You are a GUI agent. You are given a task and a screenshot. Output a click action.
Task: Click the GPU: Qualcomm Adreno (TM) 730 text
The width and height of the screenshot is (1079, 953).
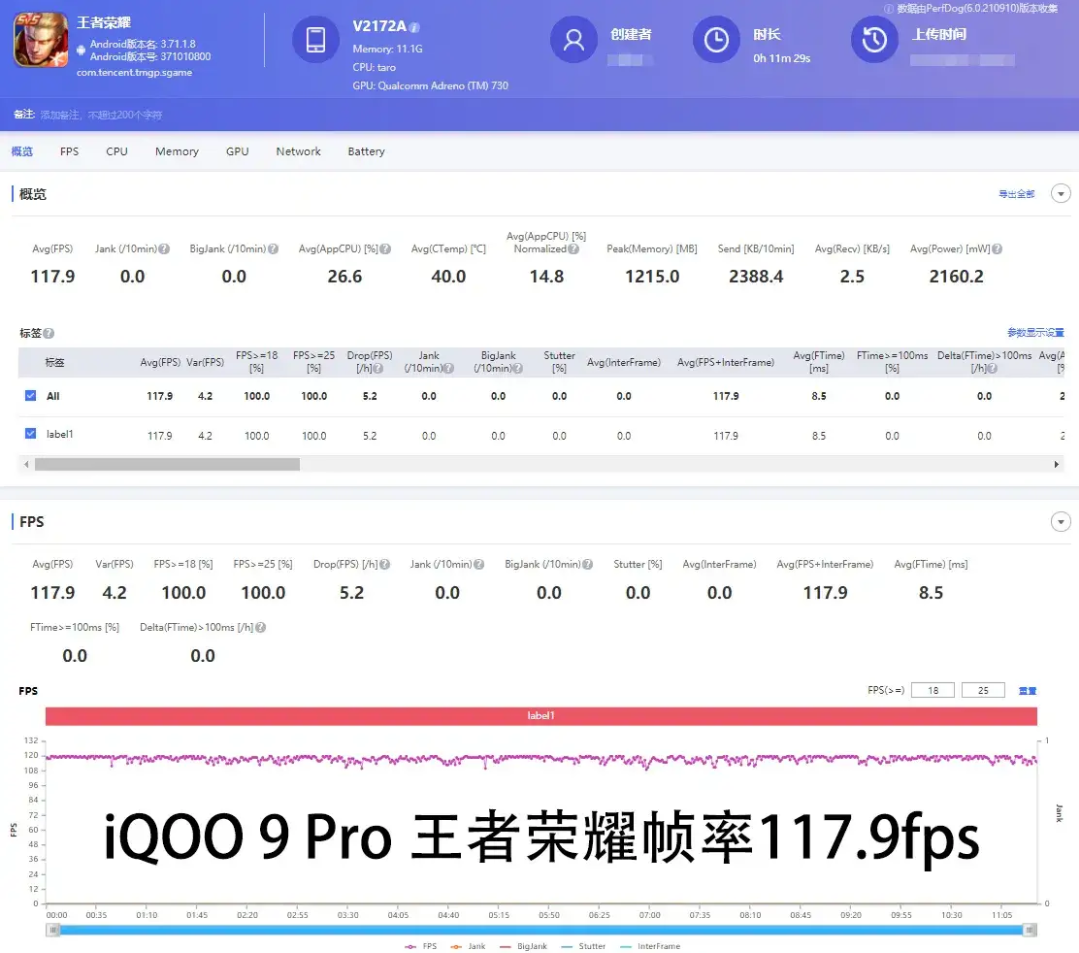coord(430,86)
